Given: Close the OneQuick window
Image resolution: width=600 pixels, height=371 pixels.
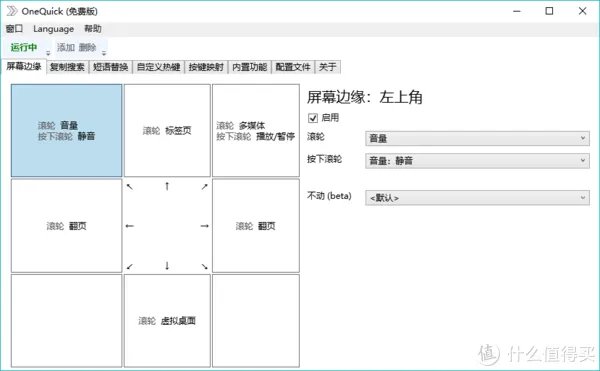Looking at the screenshot, I should pyautogui.click(x=582, y=11).
